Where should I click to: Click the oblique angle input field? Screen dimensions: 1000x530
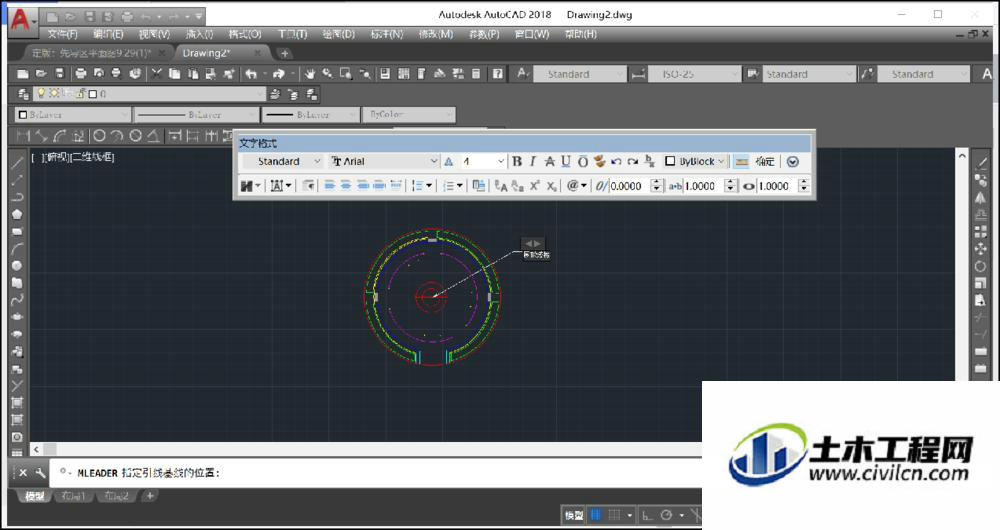pos(629,186)
